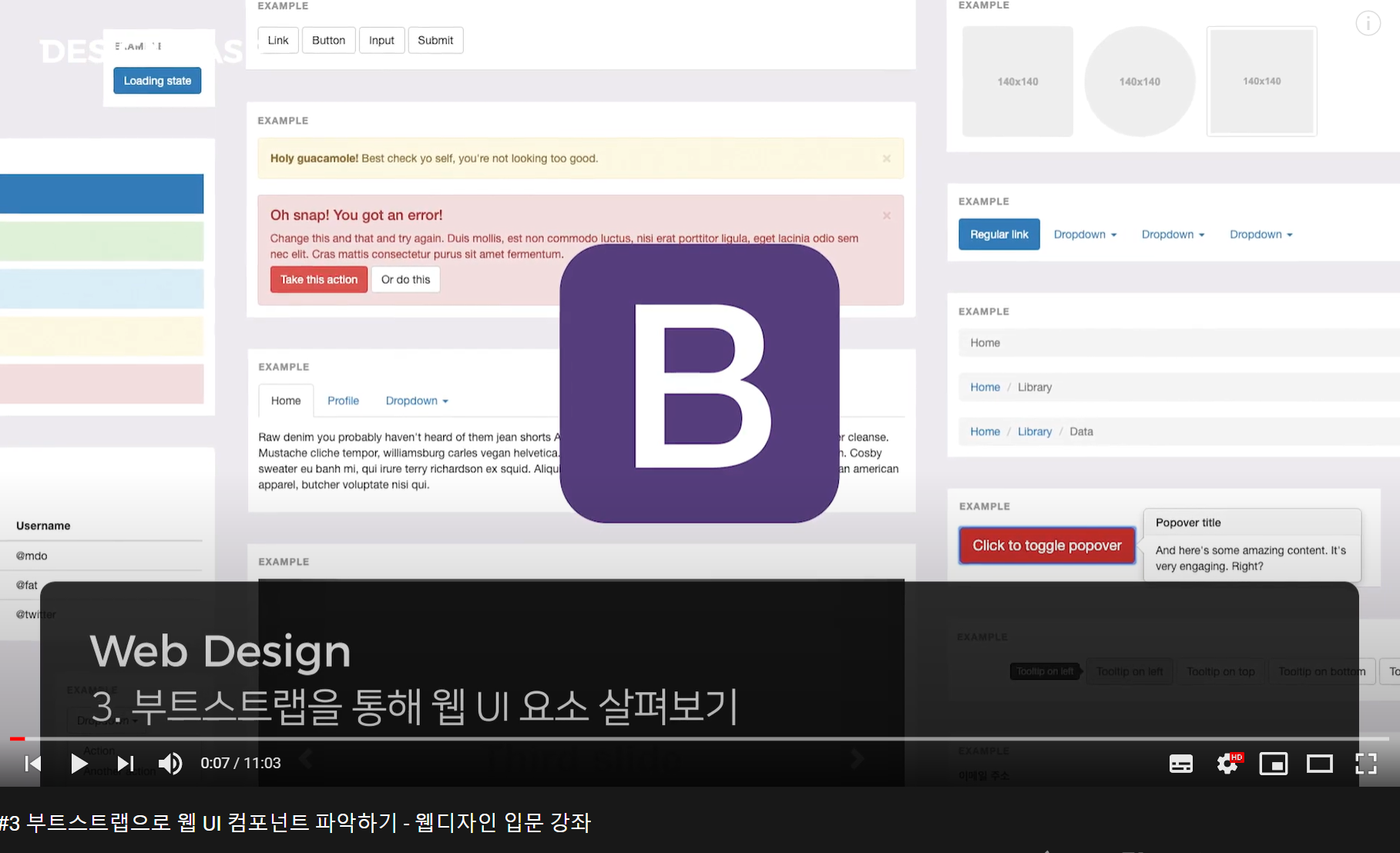Click the single-item Home breadcrumb
This screenshot has height=853, width=1400.
pos(985,343)
